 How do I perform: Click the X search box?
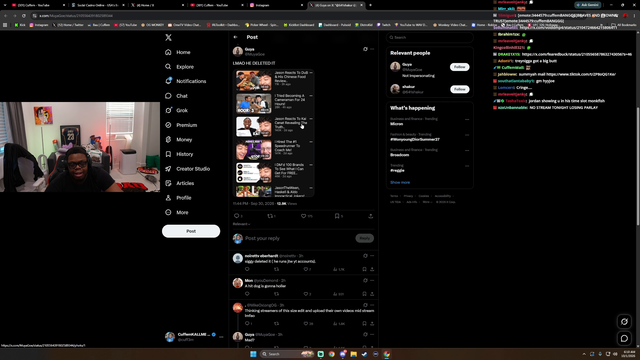click(x=430, y=38)
